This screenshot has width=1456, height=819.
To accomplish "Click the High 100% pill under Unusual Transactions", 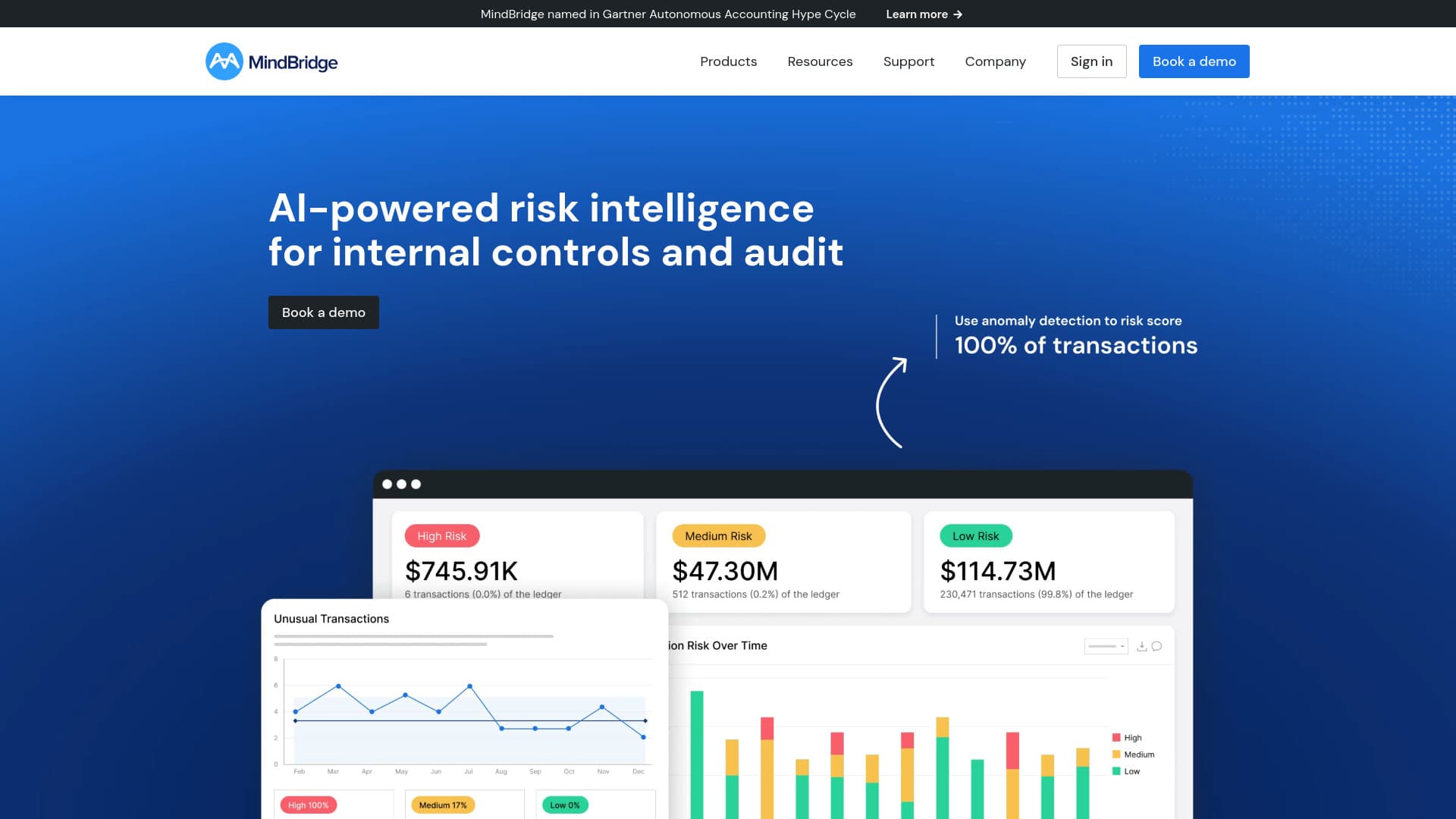I will pyautogui.click(x=308, y=805).
